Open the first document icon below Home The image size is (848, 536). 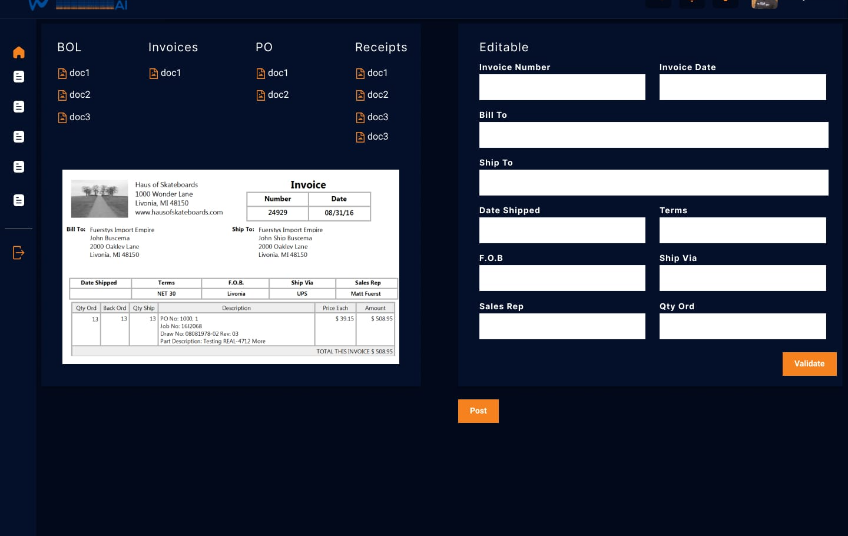coord(18,77)
